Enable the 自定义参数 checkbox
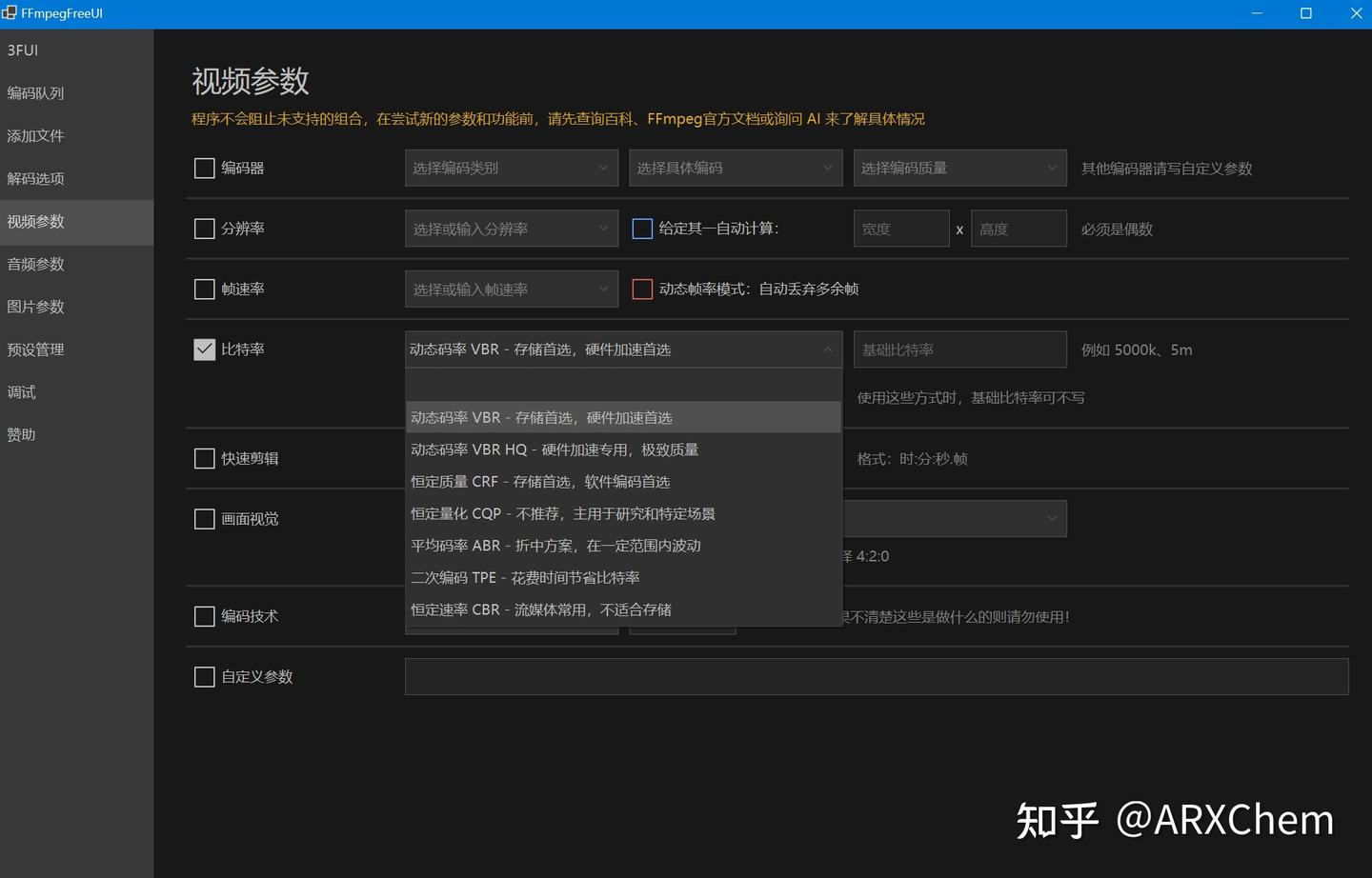 204,676
